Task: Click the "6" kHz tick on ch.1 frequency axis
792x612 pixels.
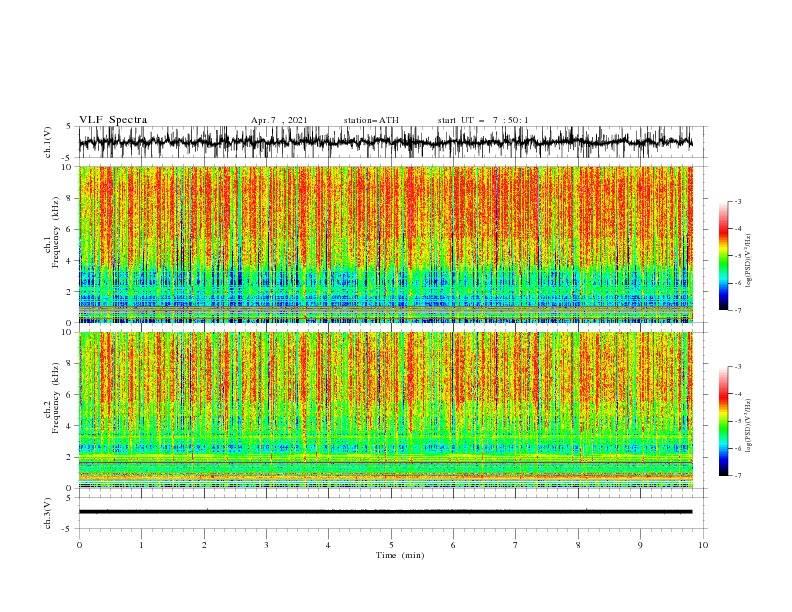Action: [70, 230]
